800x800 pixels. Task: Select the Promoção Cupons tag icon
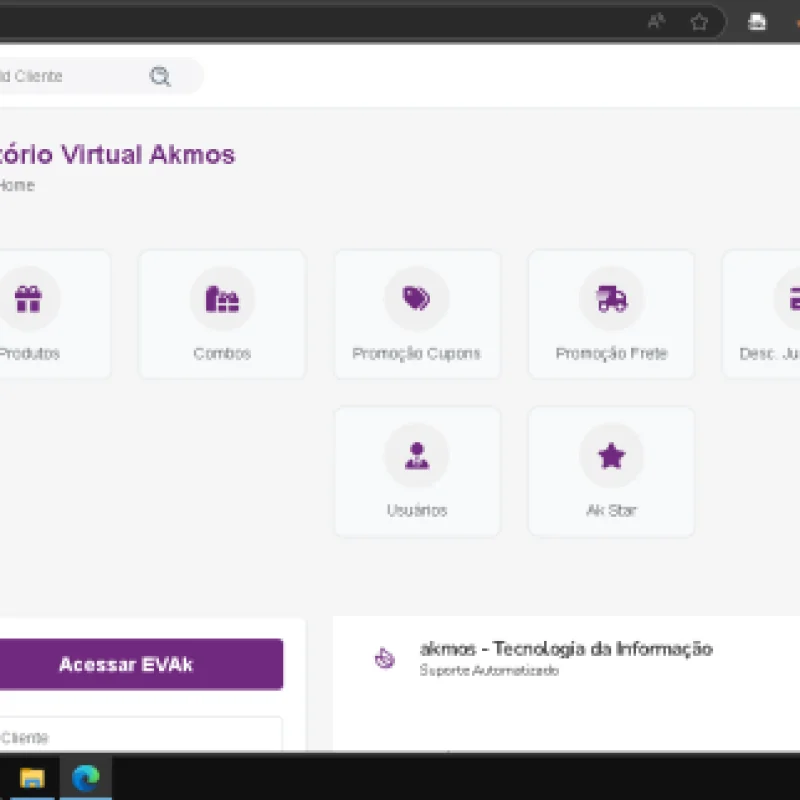click(416, 299)
